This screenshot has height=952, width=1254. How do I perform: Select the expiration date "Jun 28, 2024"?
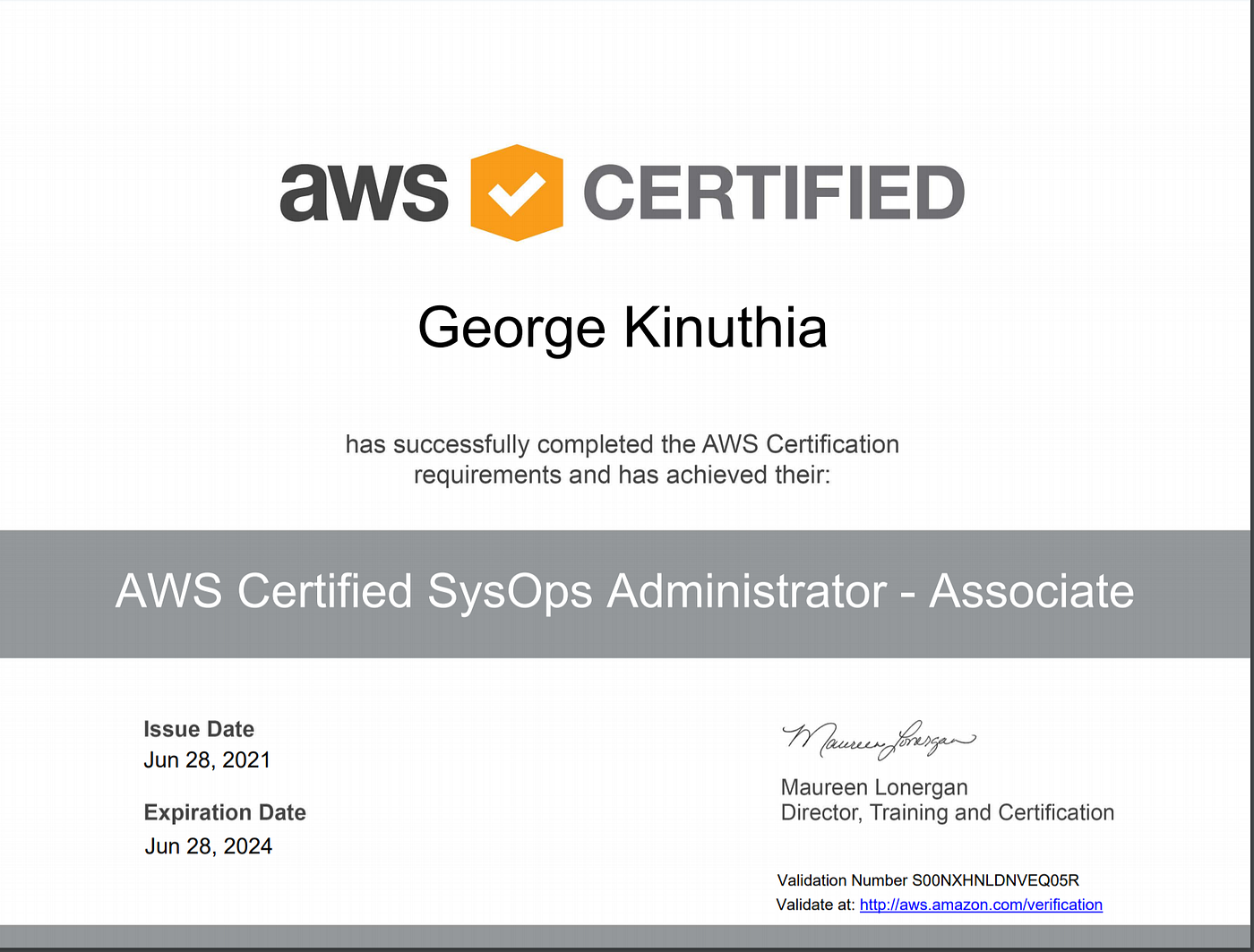(x=209, y=846)
